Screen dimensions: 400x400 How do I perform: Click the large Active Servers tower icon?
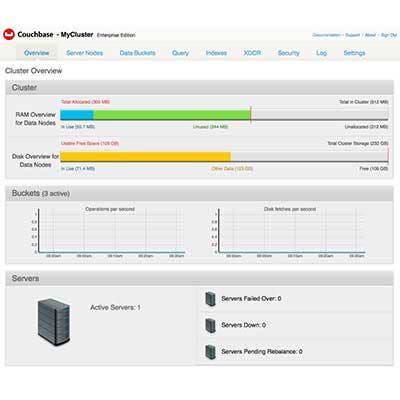coord(54,321)
